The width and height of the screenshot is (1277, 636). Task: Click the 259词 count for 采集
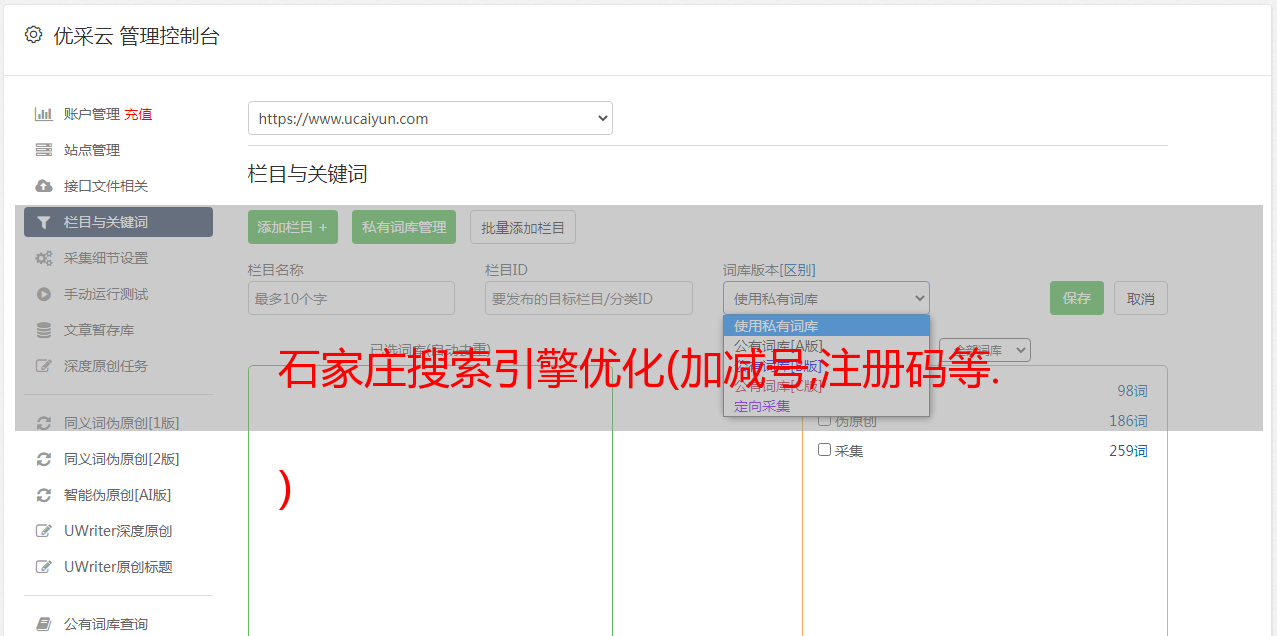coord(1128,451)
